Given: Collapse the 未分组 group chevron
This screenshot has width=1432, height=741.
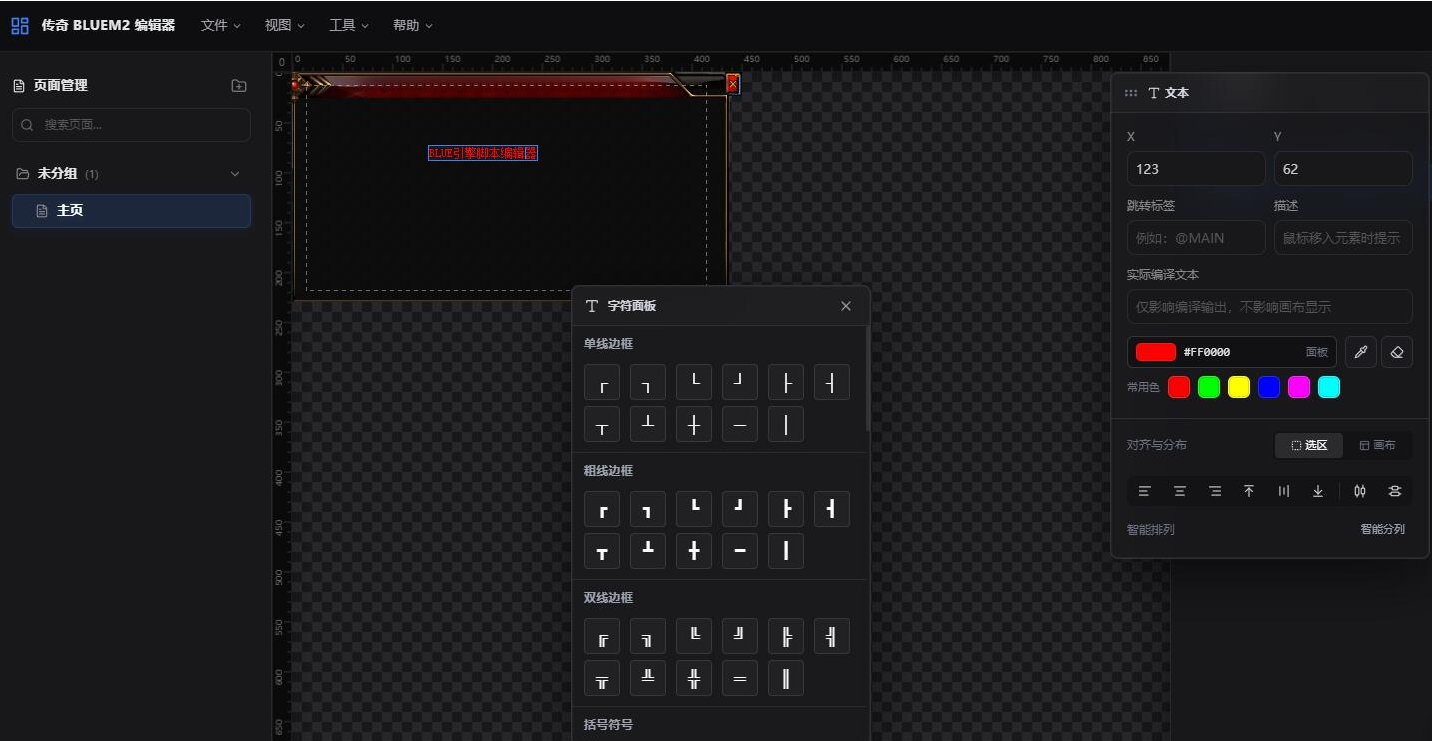Looking at the screenshot, I should [x=235, y=174].
